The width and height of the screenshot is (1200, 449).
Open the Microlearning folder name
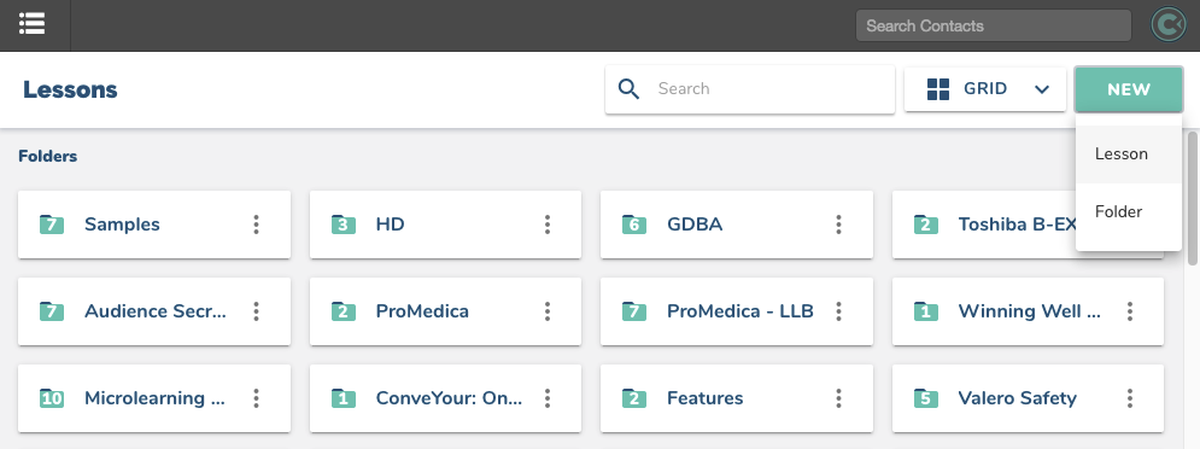coord(155,399)
